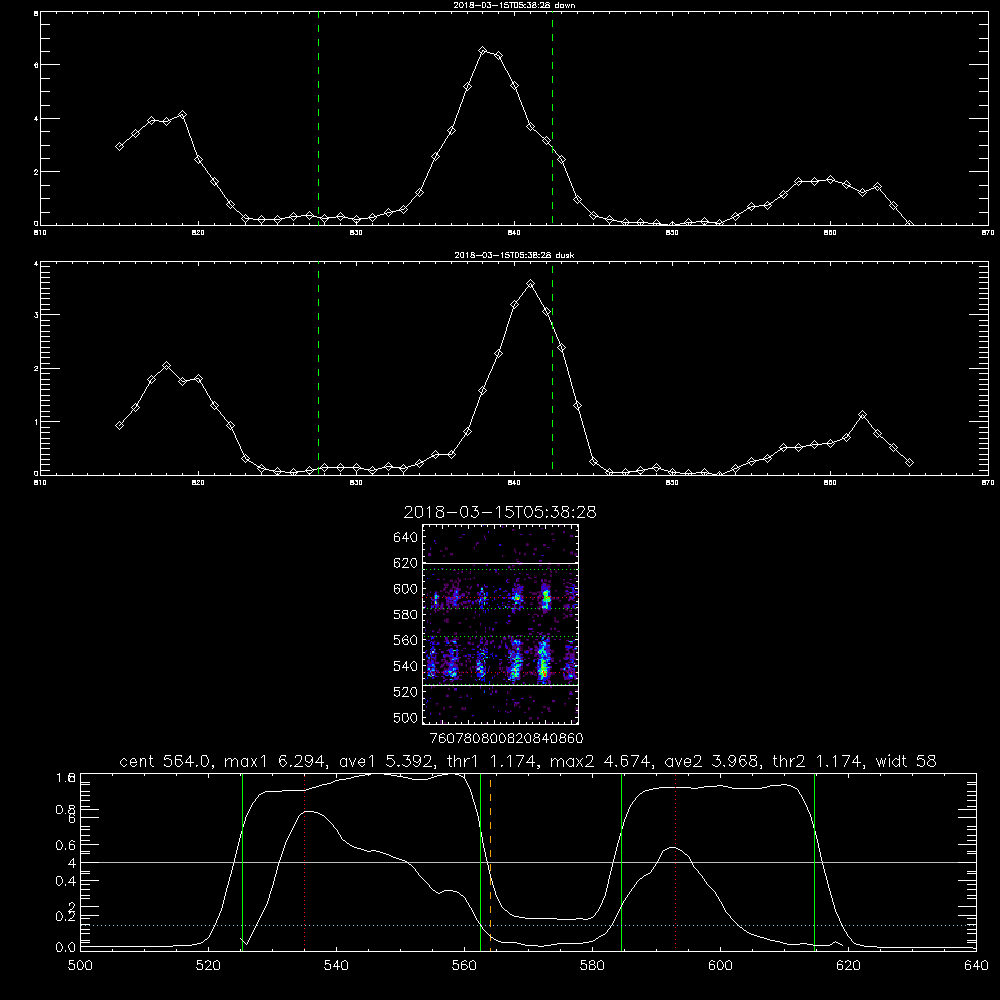Click the dawn plot x-axis label 840
This screenshot has height=1000, width=1000.
coord(514,233)
